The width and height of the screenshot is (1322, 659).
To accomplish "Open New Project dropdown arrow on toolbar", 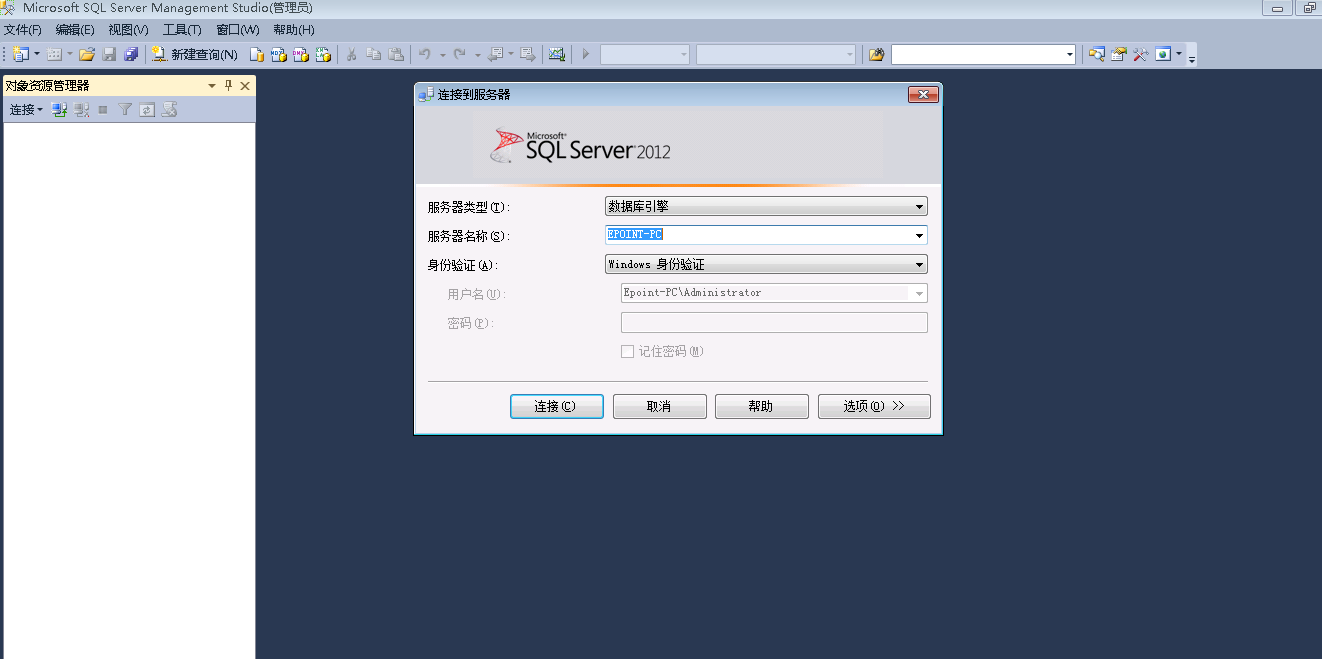I will [37, 54].
